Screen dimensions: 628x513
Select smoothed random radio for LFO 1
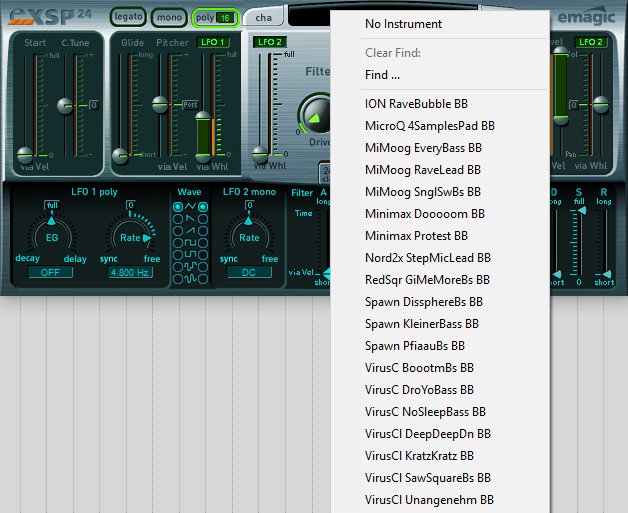pyautogui.click(x=178, y=279)
